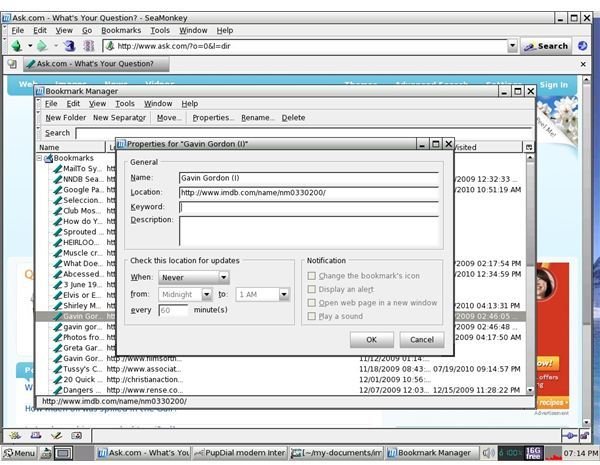Select the Greta Gar... bookmark icon
600x465 pixels.
58,348
